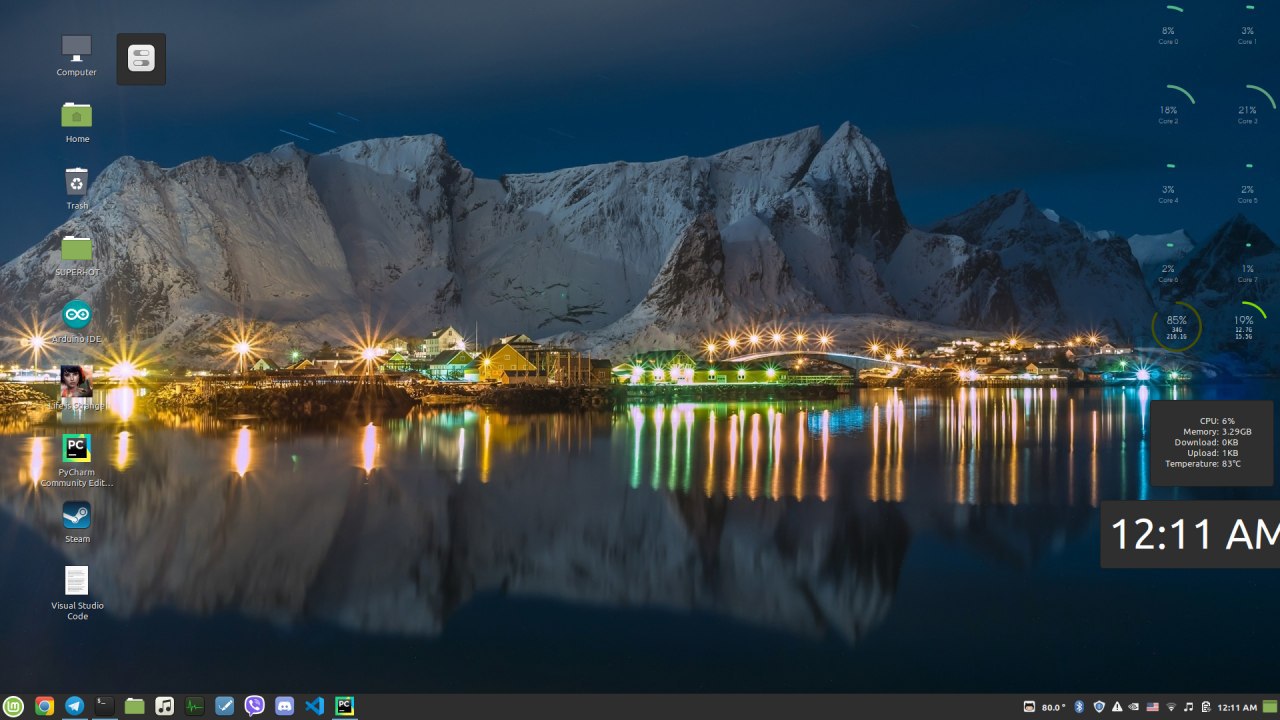Viewport: 1280px width, 720px height.
Task: Click the Core 5 usage gauge
Action: pos(1248,183)
